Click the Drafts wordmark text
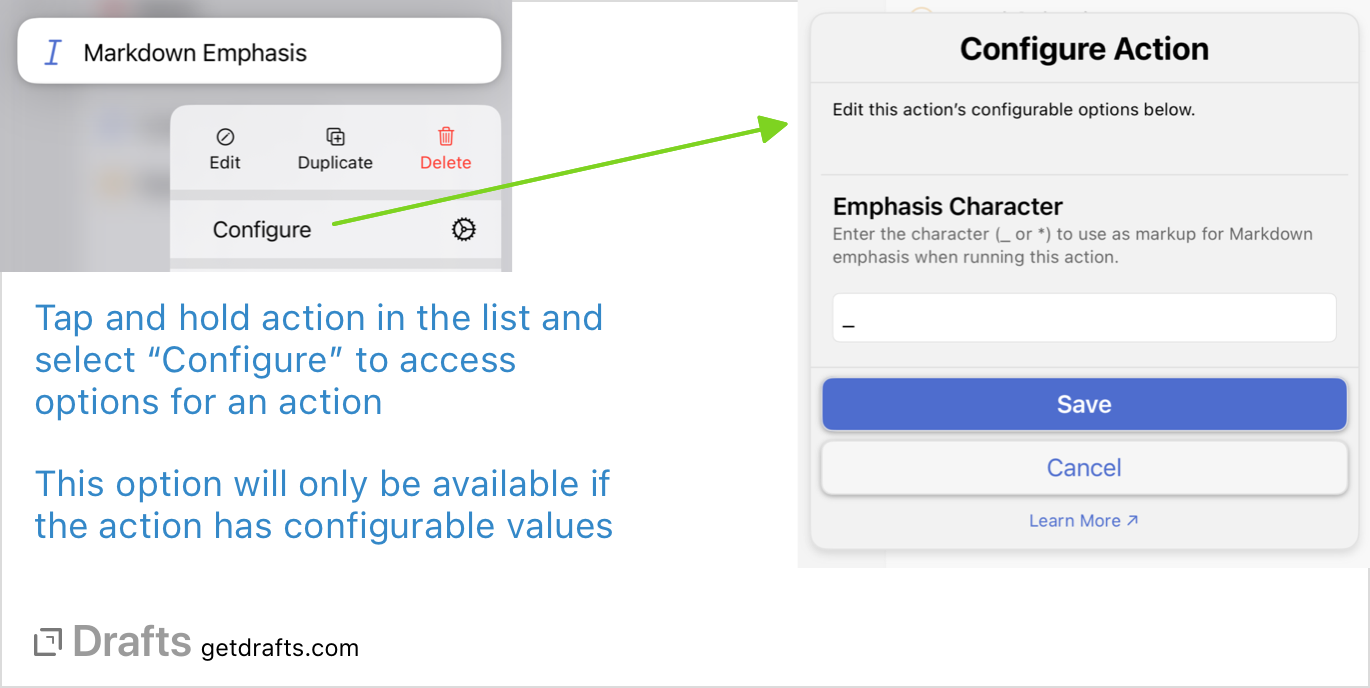This screenshot has height=688, width=1370. [x=132, y=643]
